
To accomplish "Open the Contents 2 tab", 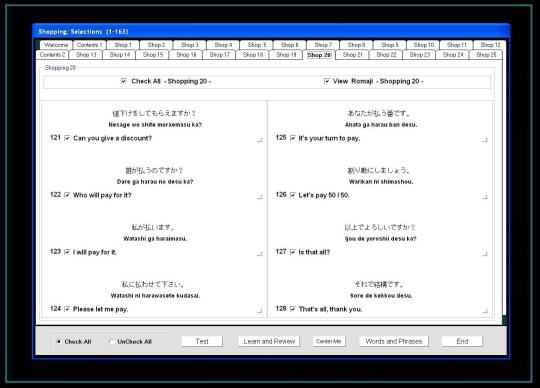I will point(52,55).
